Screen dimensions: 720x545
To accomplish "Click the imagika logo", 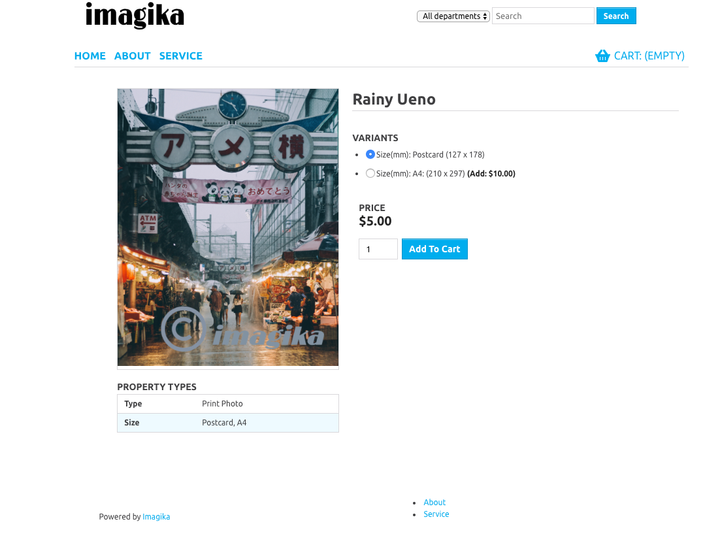I will pos(135,15).
